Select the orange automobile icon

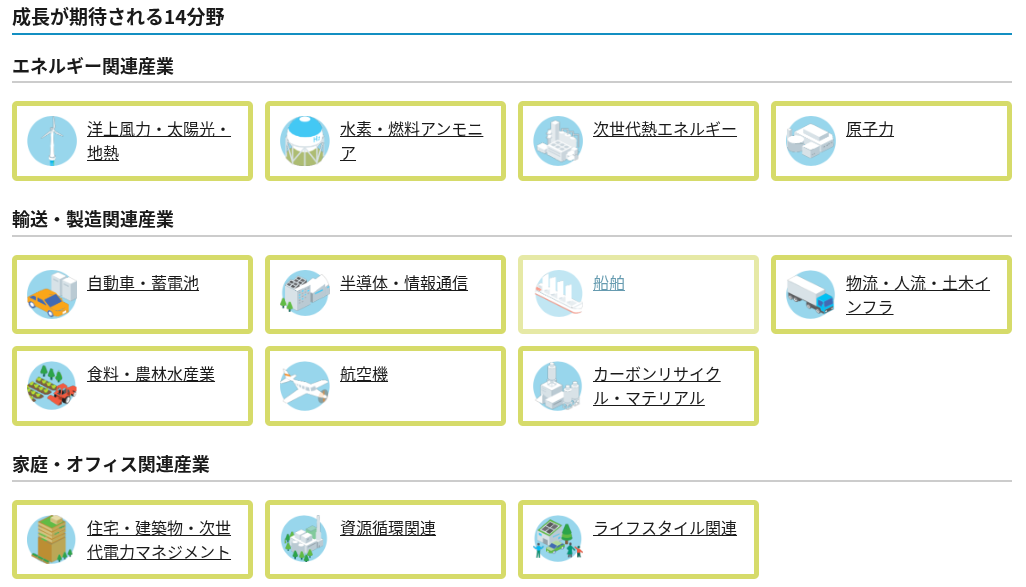[50, 294]
